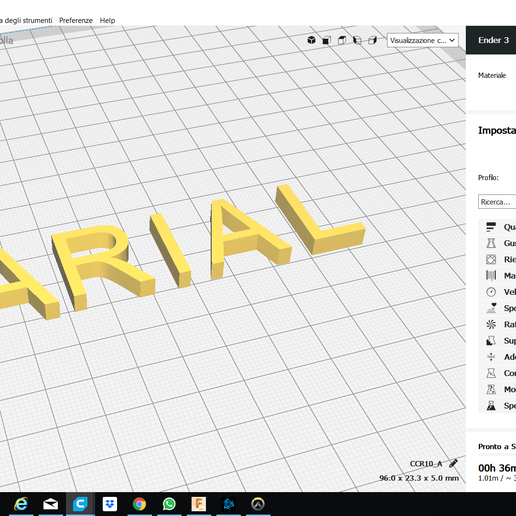Image resolution: width=516 pixels, height=516 pixels.
Task: Open WhatsApp from the taskbar
Action: (169, 504)
